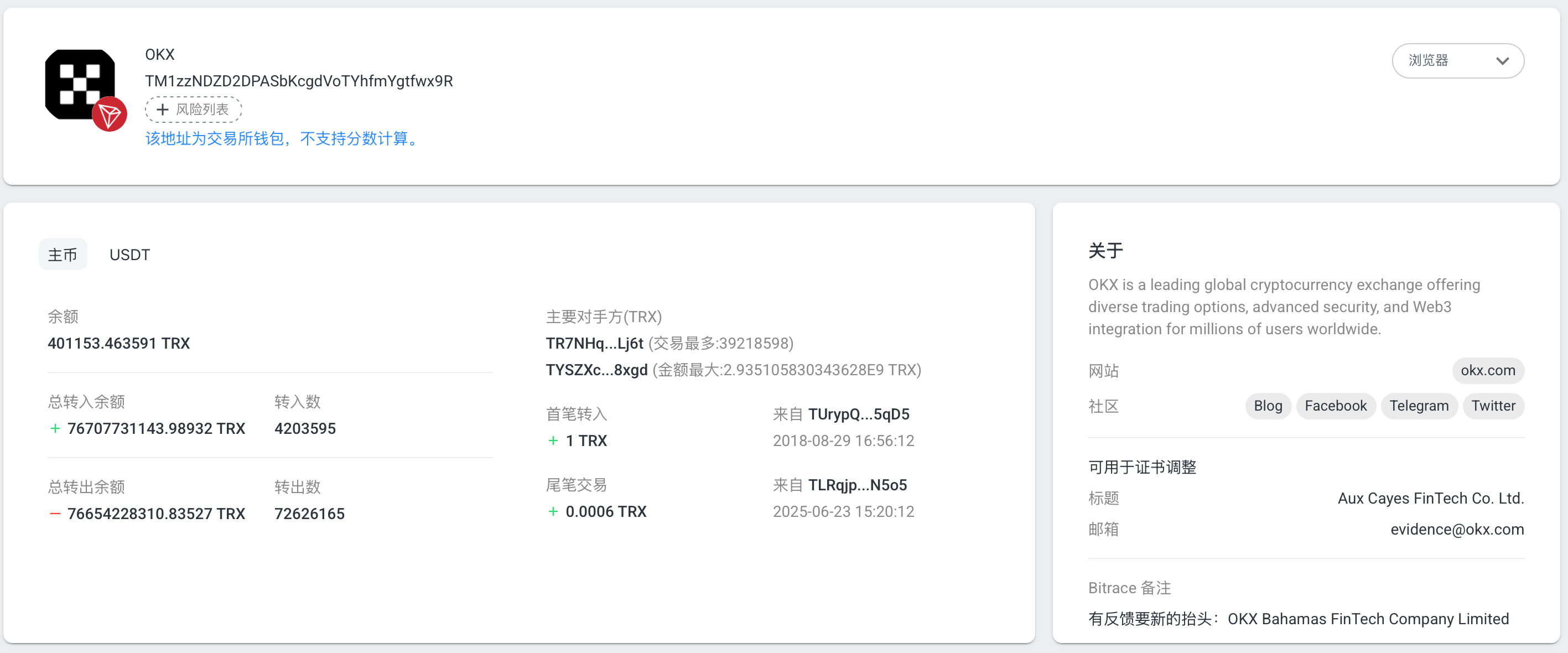Switch to the 主币 tab
This screenshot has height=653, width=1568.
click(x=63, y=255)
